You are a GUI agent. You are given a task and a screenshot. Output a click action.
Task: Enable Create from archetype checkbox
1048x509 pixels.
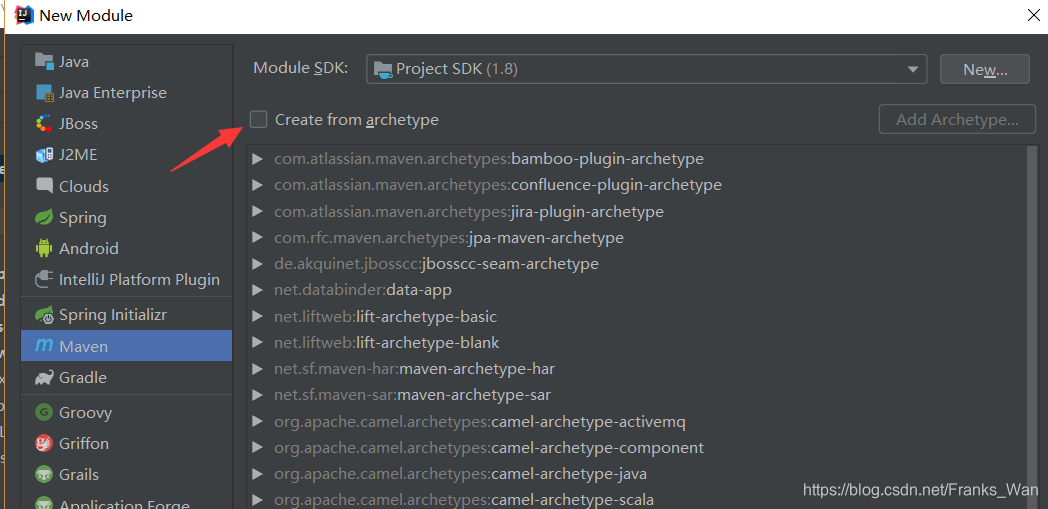258,120
